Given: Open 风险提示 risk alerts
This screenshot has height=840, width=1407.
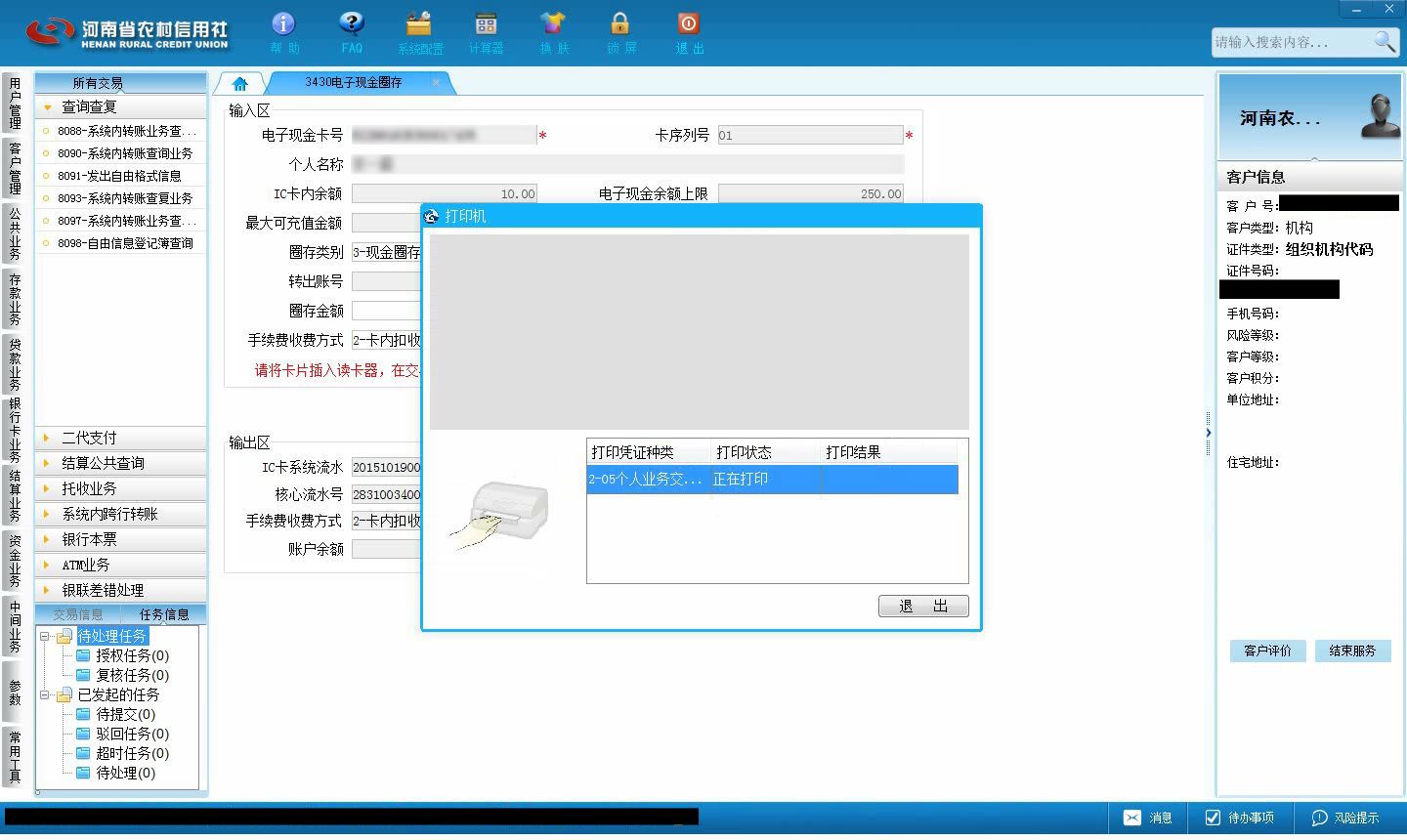Looking at the screenshot, I should [x=1345, y=819].
